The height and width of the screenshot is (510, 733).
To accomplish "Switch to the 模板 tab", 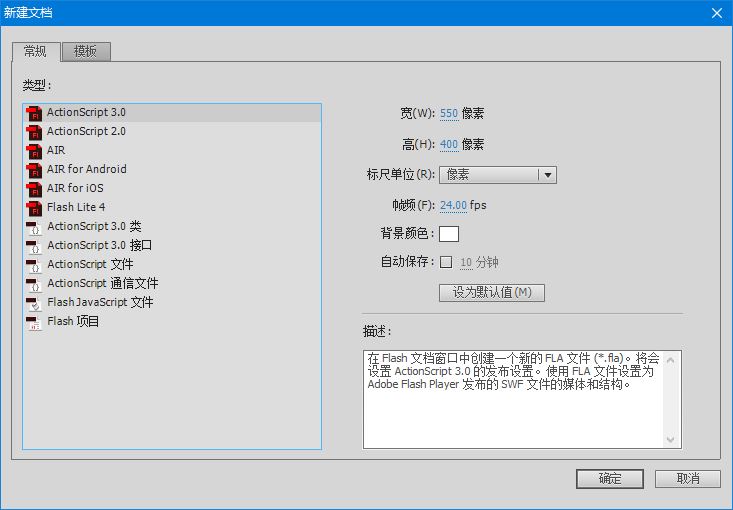I will [85, 51].
